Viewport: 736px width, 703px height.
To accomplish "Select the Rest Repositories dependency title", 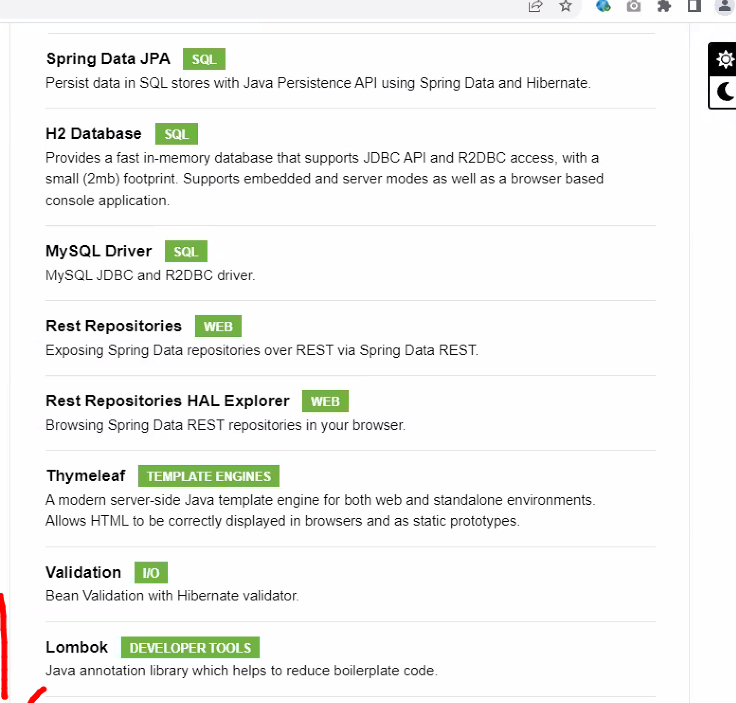I will tap(114, 326).
